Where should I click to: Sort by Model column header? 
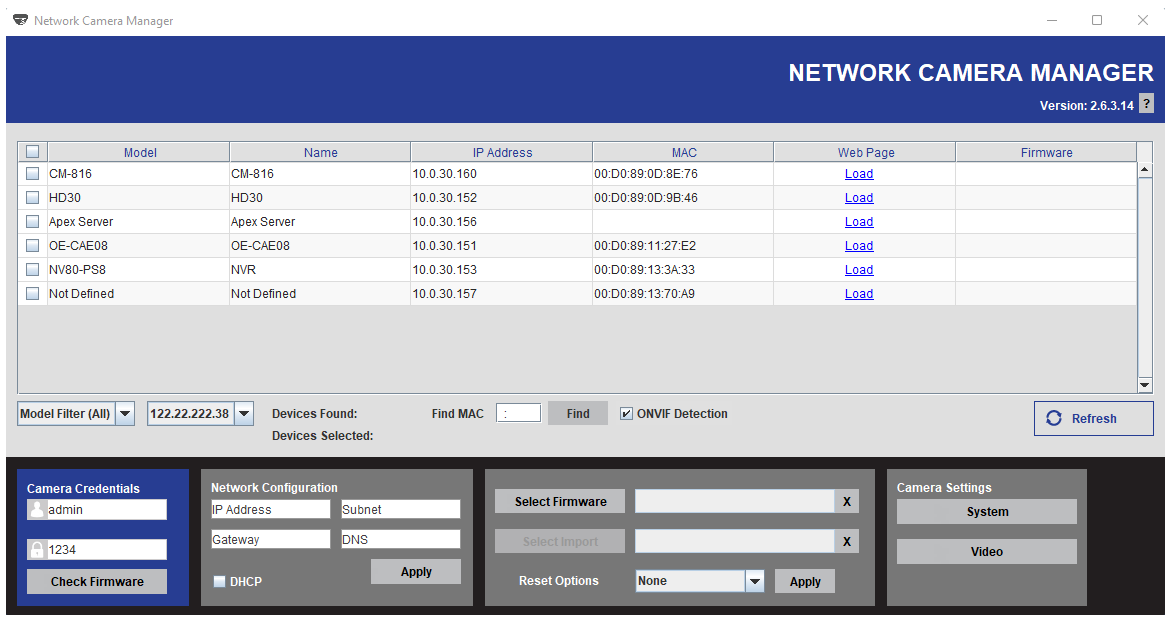pos(140,152)
